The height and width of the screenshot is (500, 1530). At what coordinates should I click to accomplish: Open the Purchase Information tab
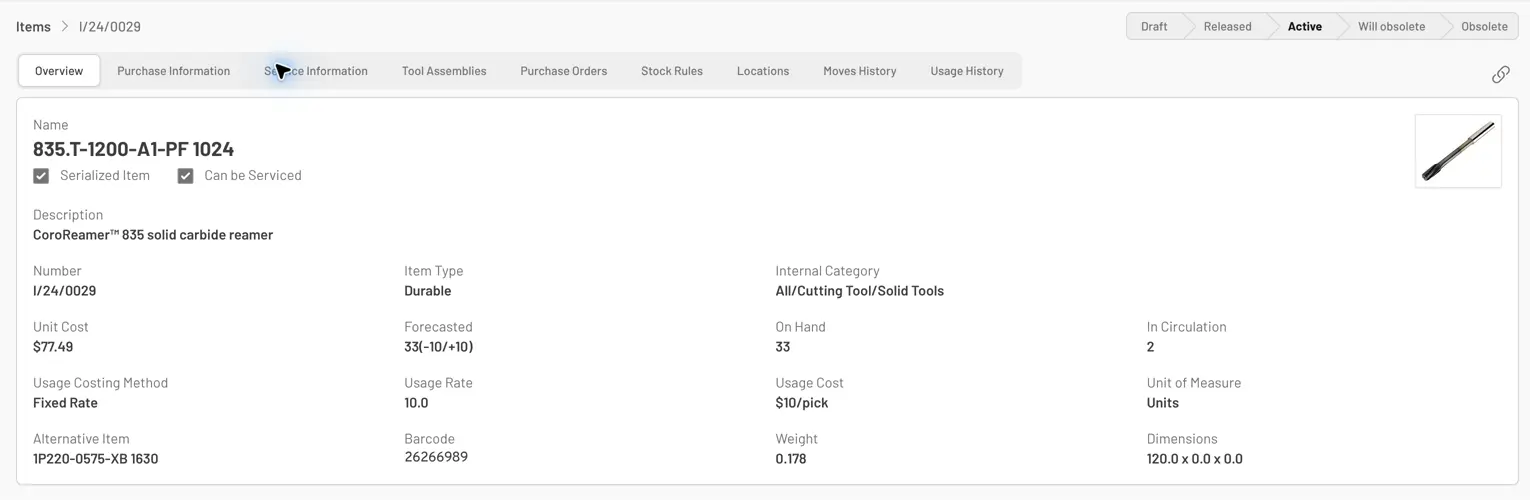click(174, 71)
